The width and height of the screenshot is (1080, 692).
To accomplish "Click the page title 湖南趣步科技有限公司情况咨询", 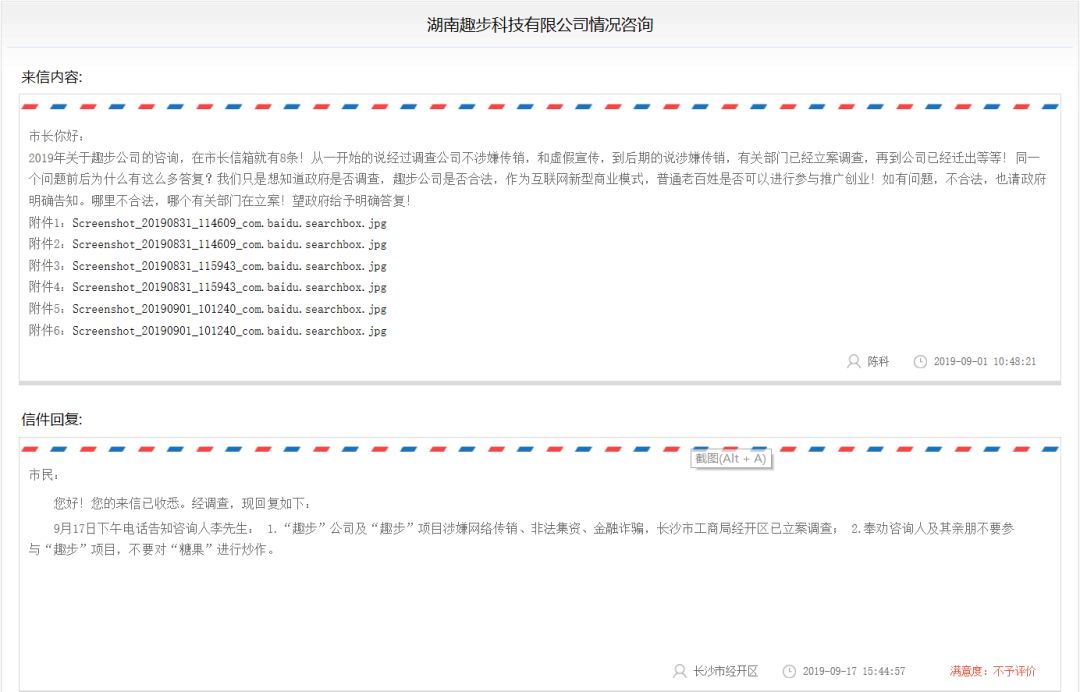I will [540, 25].
